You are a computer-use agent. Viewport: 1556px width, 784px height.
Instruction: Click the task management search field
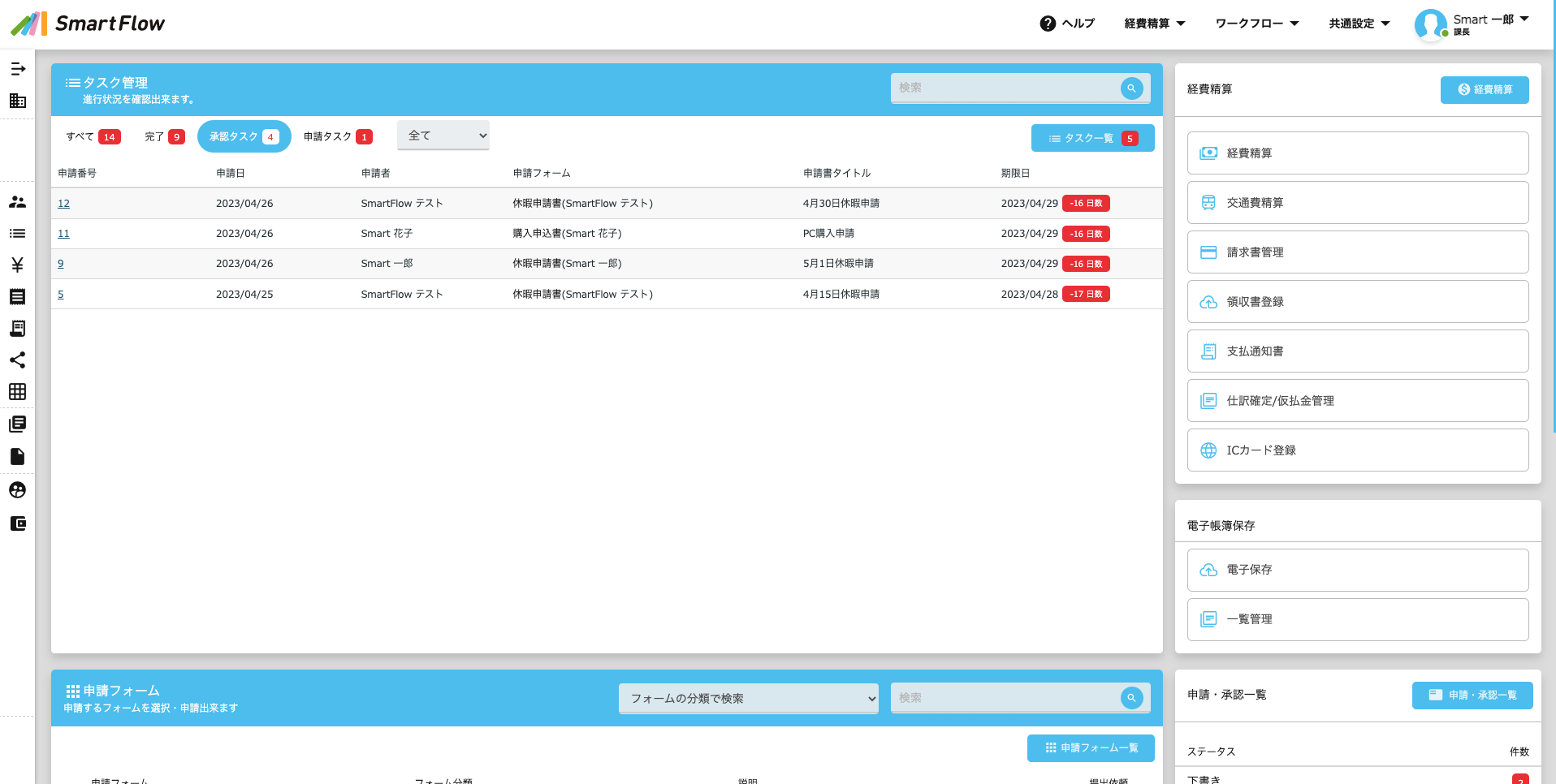[x=1007, y=88]
